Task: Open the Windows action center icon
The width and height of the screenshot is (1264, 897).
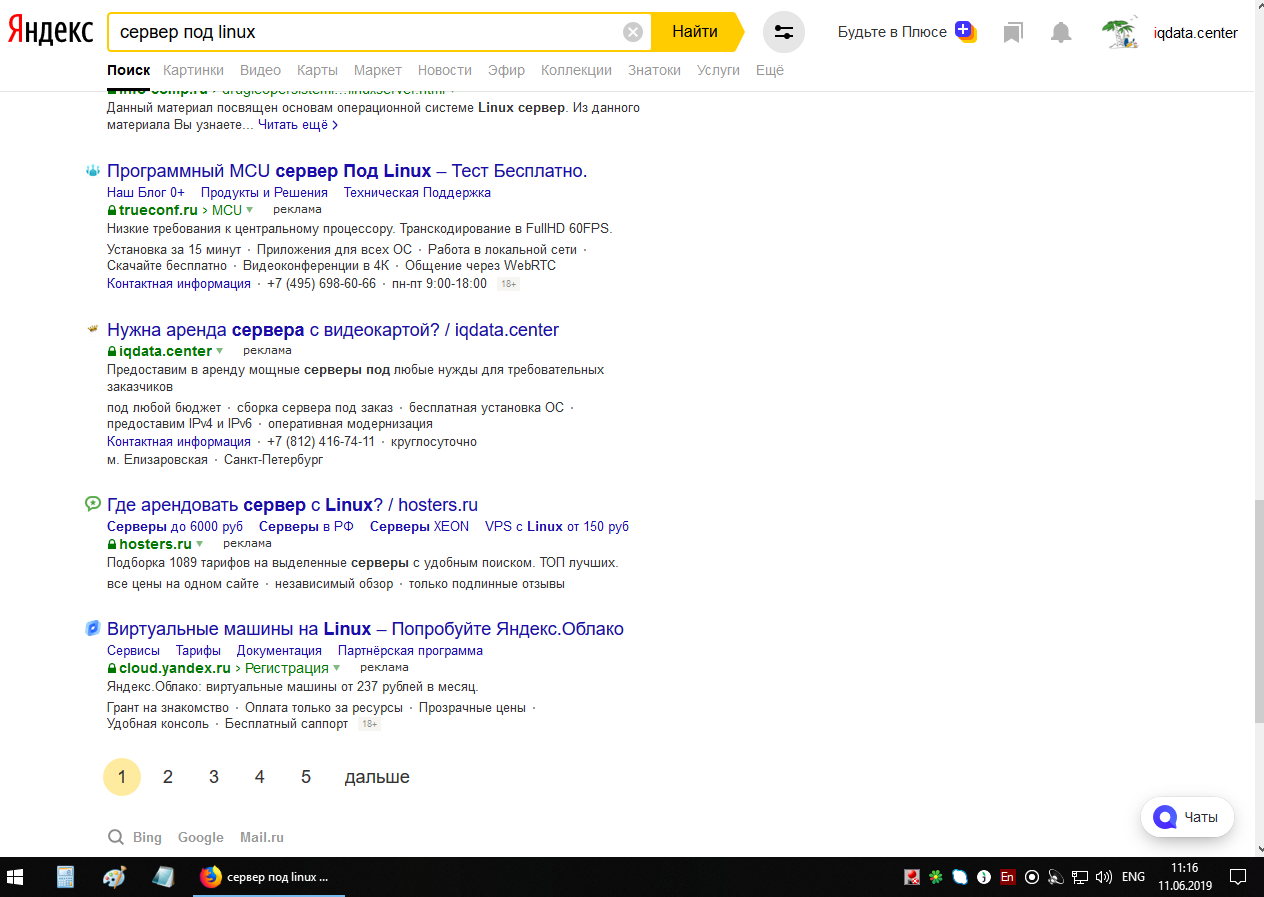Action: (1238, 877)
